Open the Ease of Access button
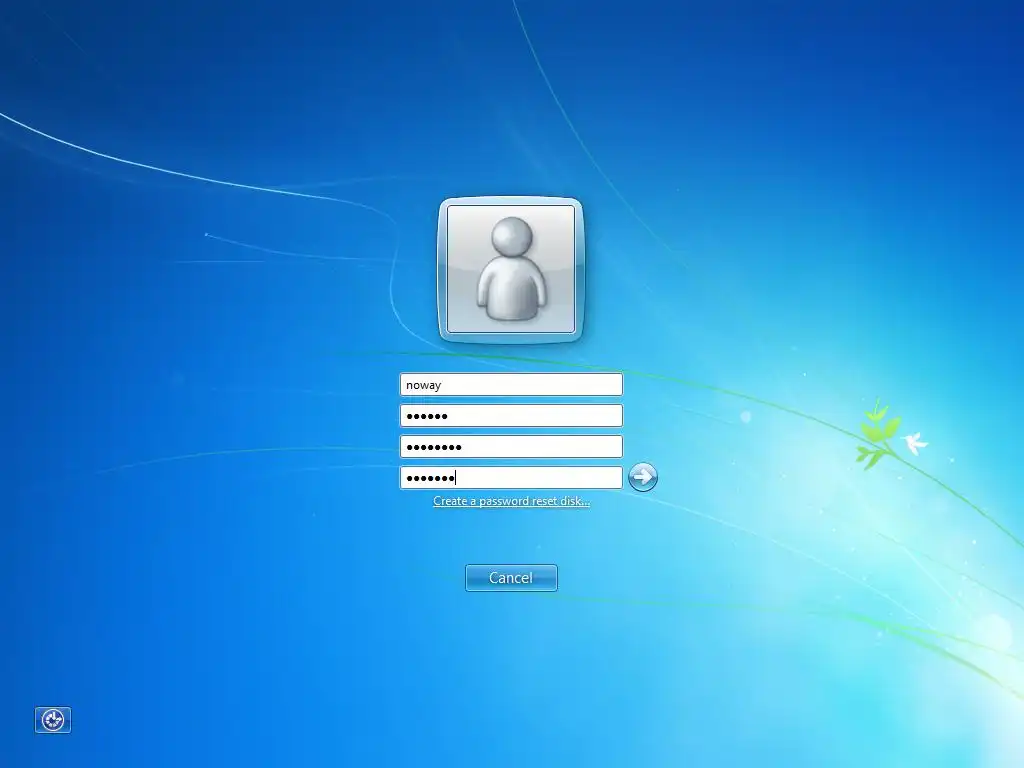The width and height of the screenshot is (1024, 768). coord(53,720)
